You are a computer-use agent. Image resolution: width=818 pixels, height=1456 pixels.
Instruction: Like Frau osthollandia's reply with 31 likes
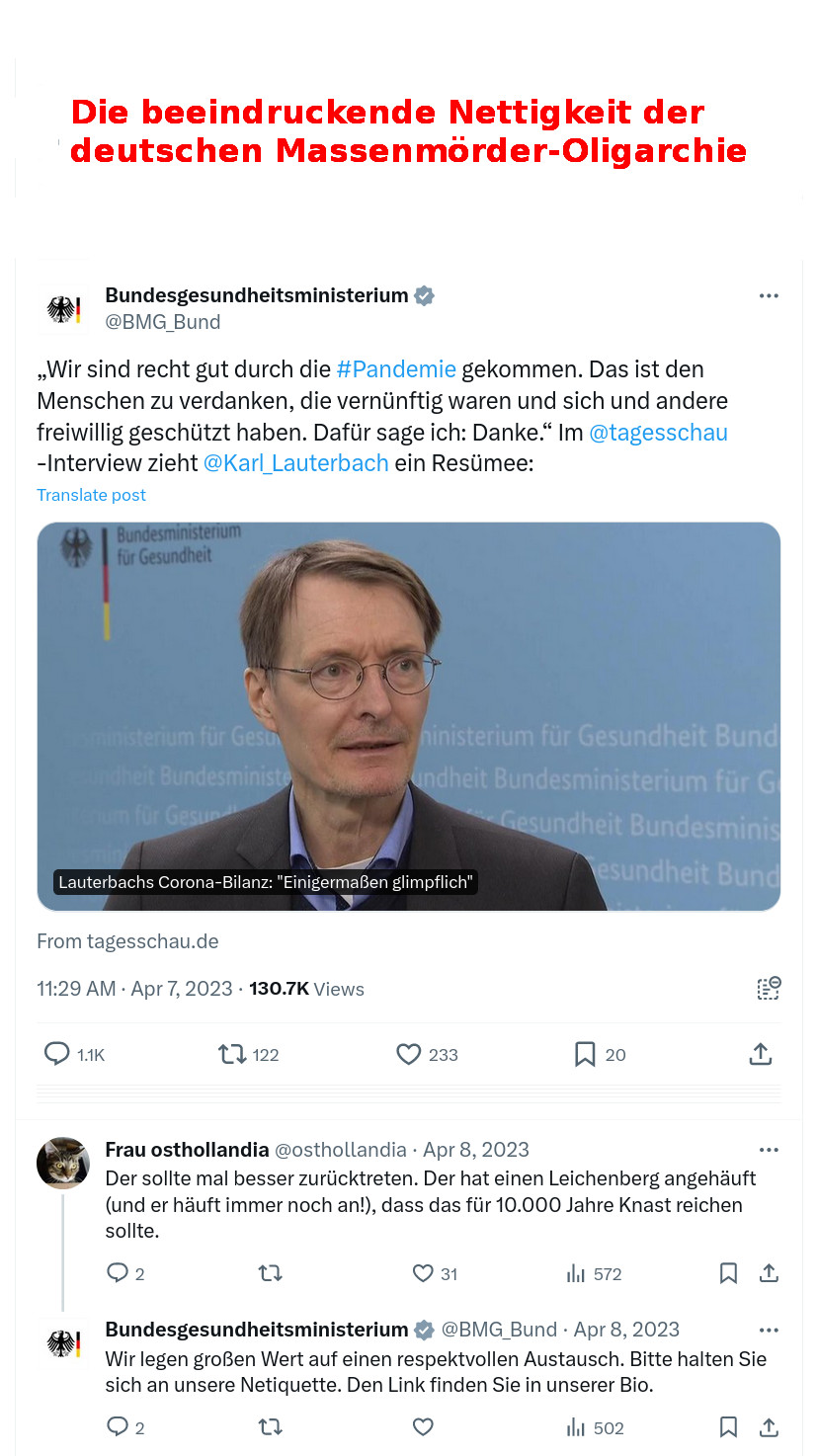(423, 1273)
